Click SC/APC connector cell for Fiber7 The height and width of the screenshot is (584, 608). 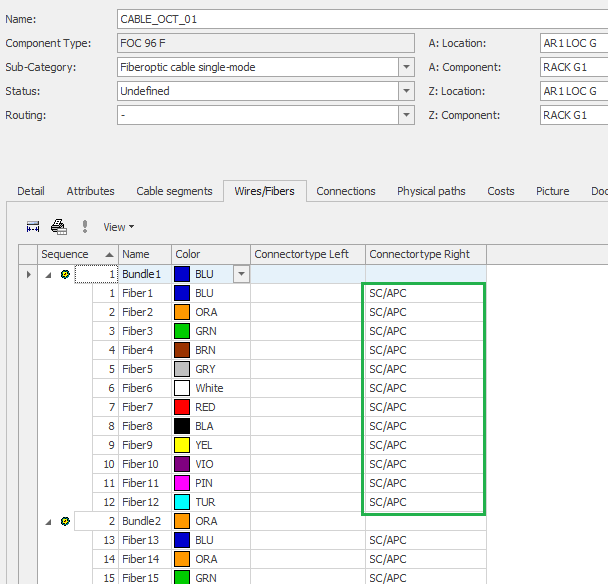tap(426, 407)
